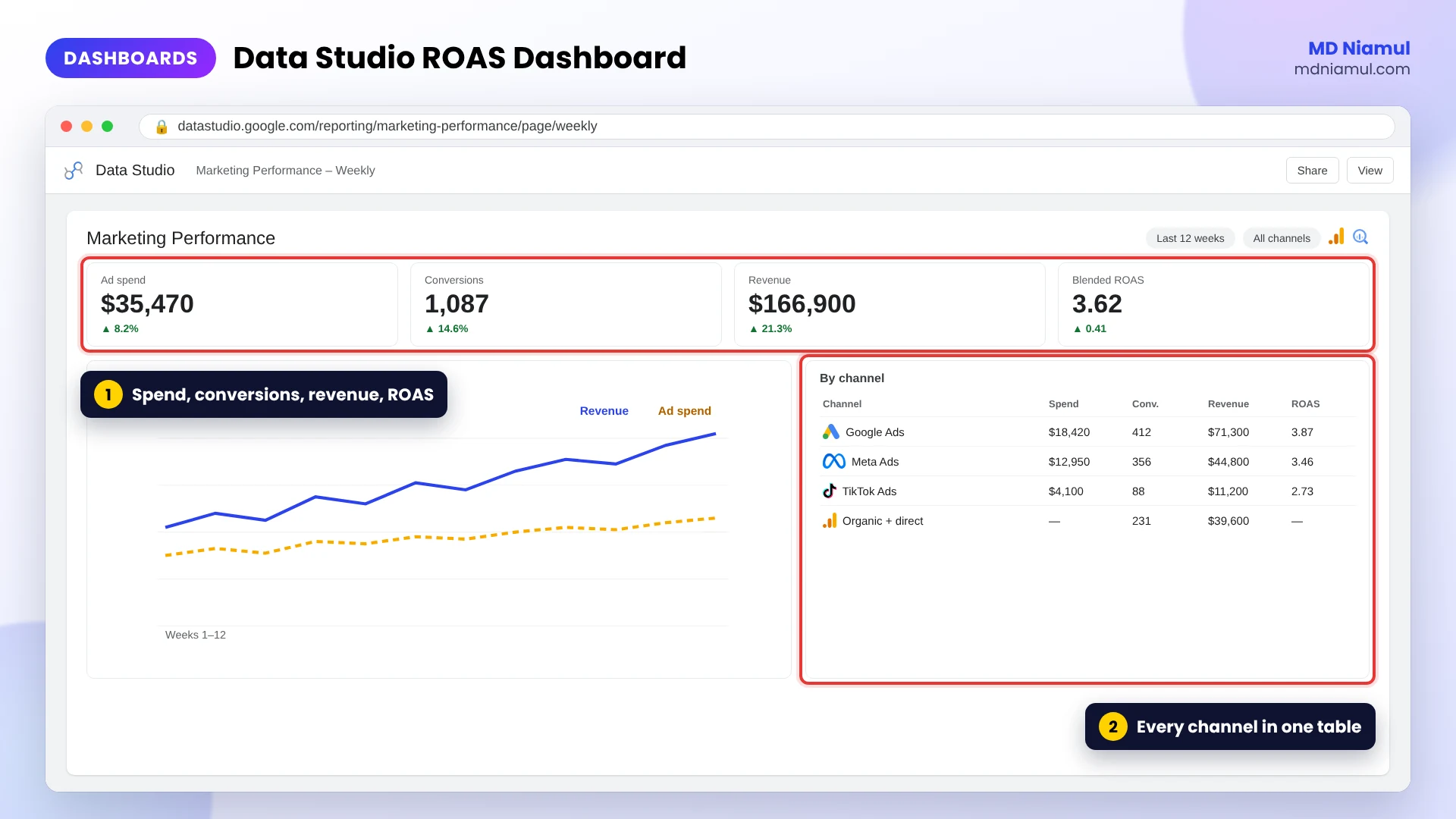Click Google Ads spend $18,420 cell

point(1069,432)
